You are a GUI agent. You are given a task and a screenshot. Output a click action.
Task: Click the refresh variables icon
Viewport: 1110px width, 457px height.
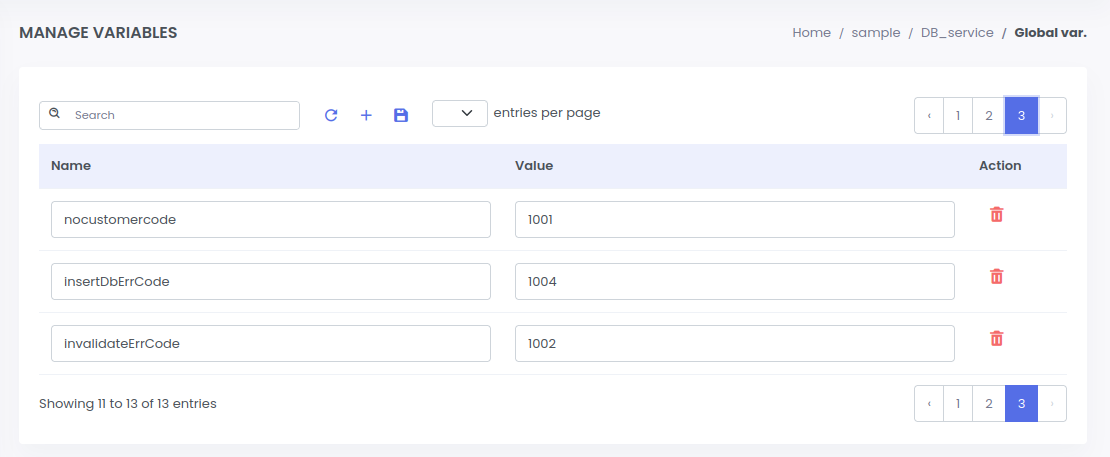pyautogui.click(x=331, y=115)
